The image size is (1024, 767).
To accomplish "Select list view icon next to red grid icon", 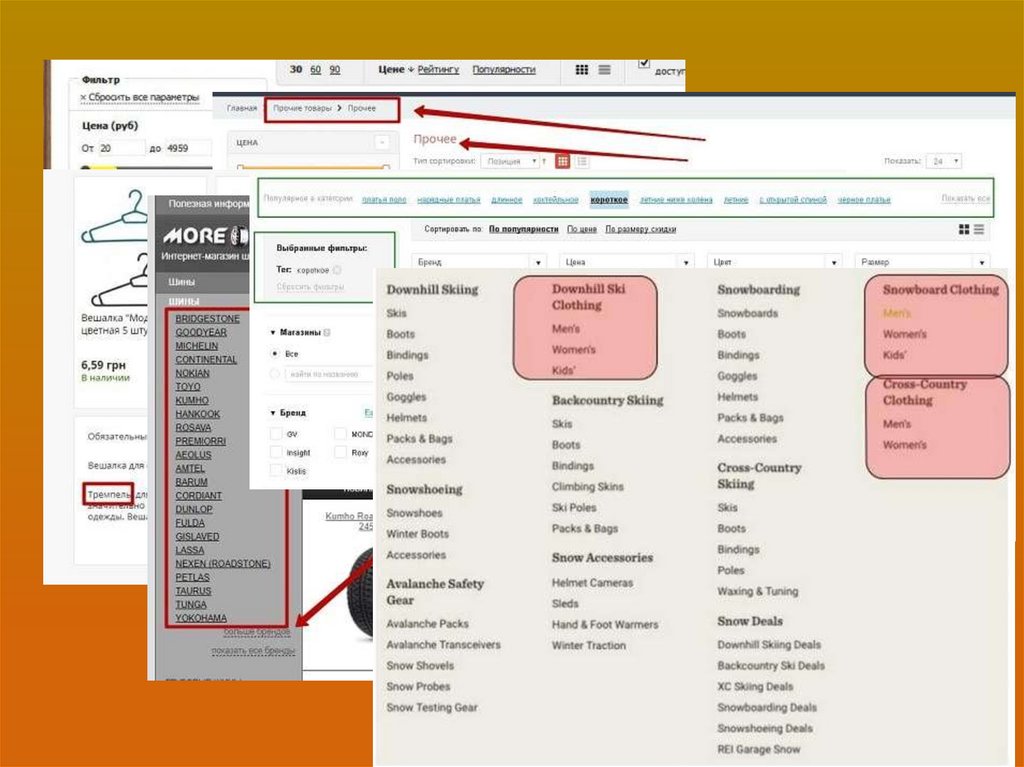I will pos(582,161).
